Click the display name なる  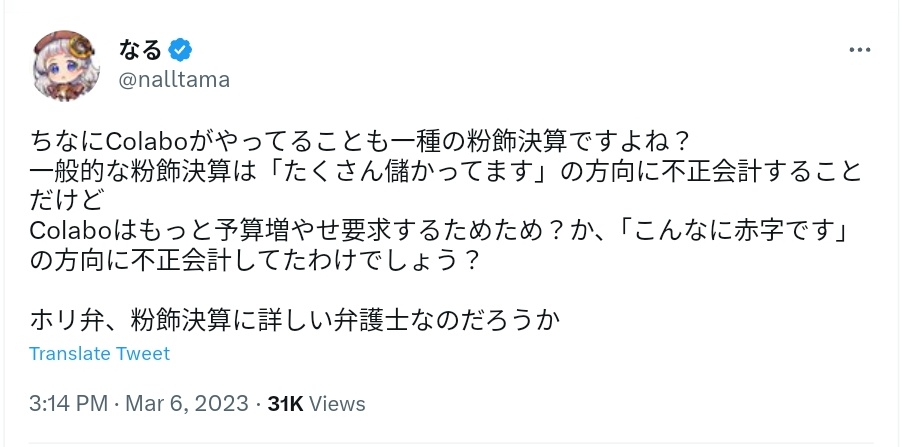[139, 50]
